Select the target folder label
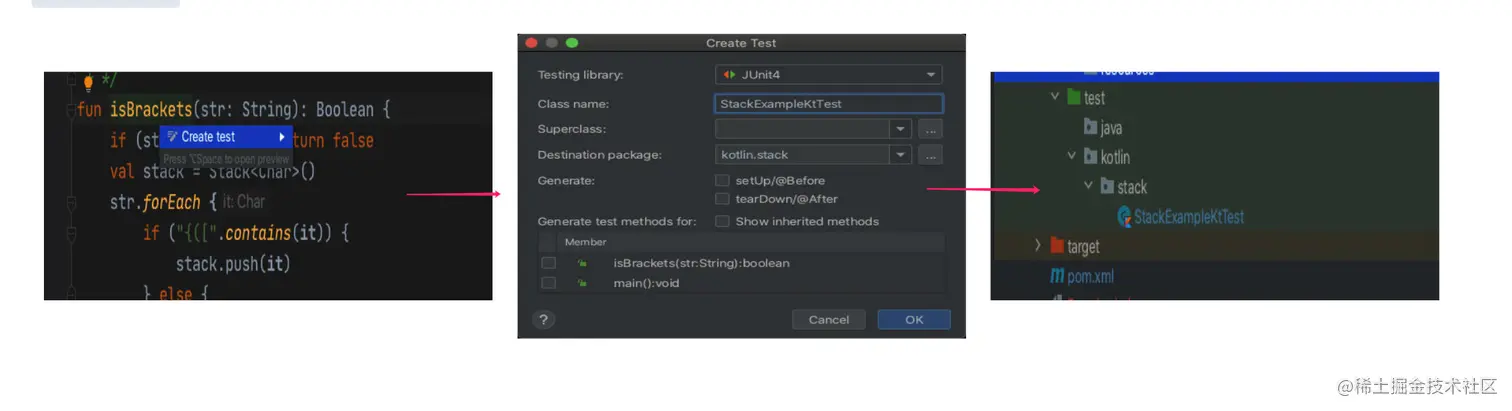This screenshot has width=1512, height=411. 1084,247
